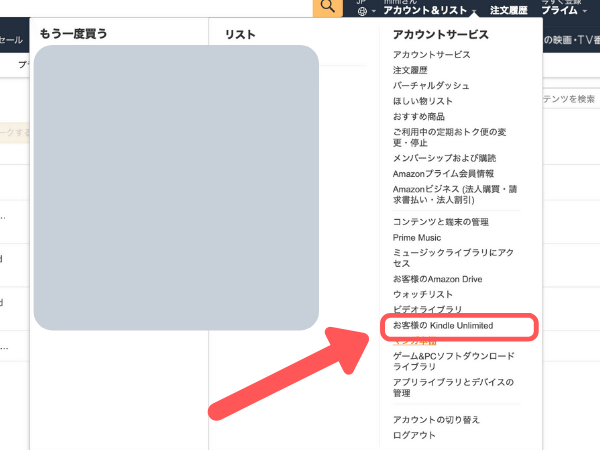Image resolution: width=600 pixels, height=450 pixels.
Task: Go to 注文履歴 in the top navigation
Action: [x=509, y=10]
